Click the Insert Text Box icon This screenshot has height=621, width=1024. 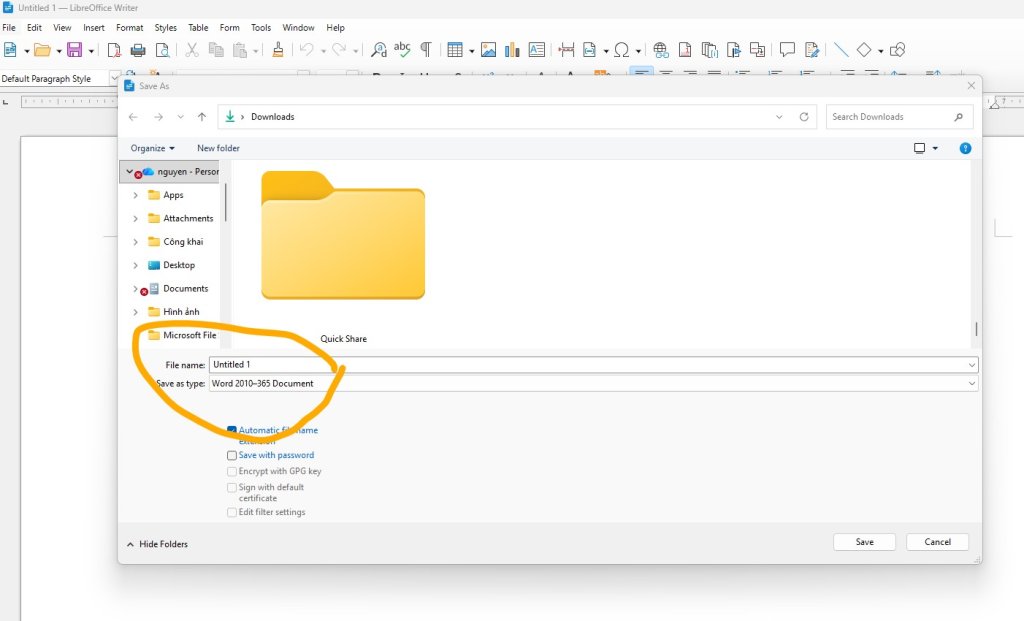[537, 50]
